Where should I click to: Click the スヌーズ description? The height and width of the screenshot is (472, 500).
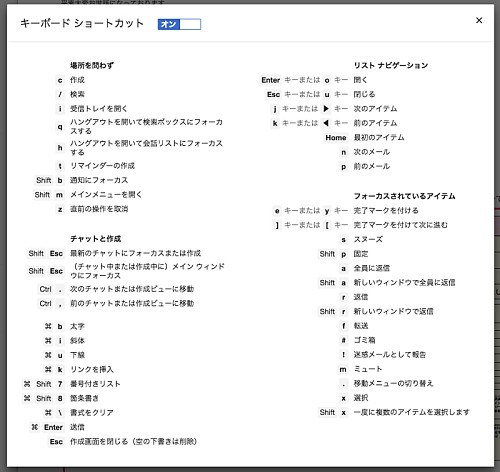[x=368, y=239]
